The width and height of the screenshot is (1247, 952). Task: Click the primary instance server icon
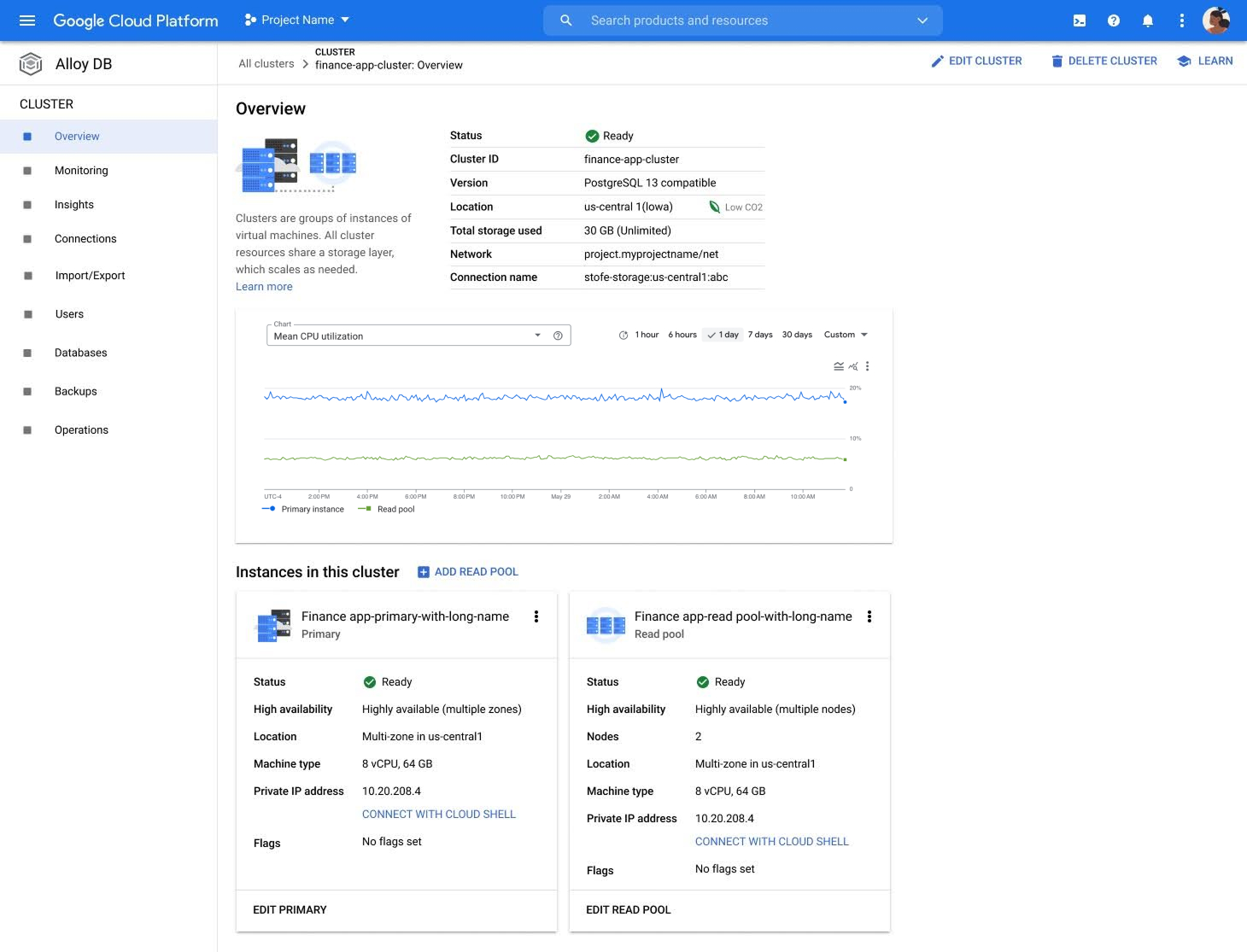273,626
